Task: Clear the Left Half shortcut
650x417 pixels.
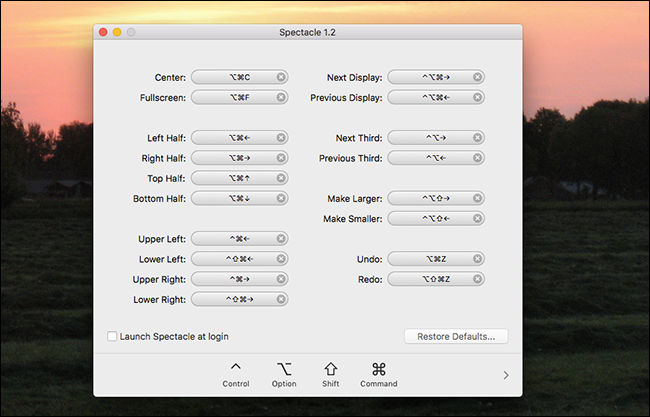Action: [x=281, y=138]
